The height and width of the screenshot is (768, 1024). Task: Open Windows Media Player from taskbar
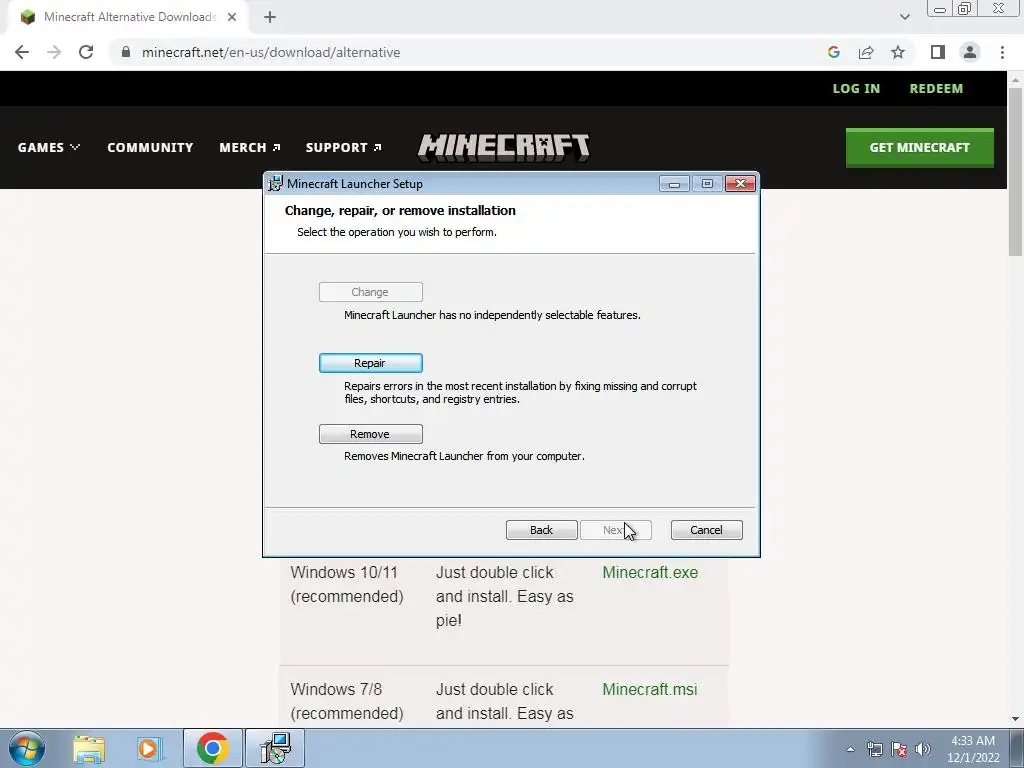(x=150, y=748)
